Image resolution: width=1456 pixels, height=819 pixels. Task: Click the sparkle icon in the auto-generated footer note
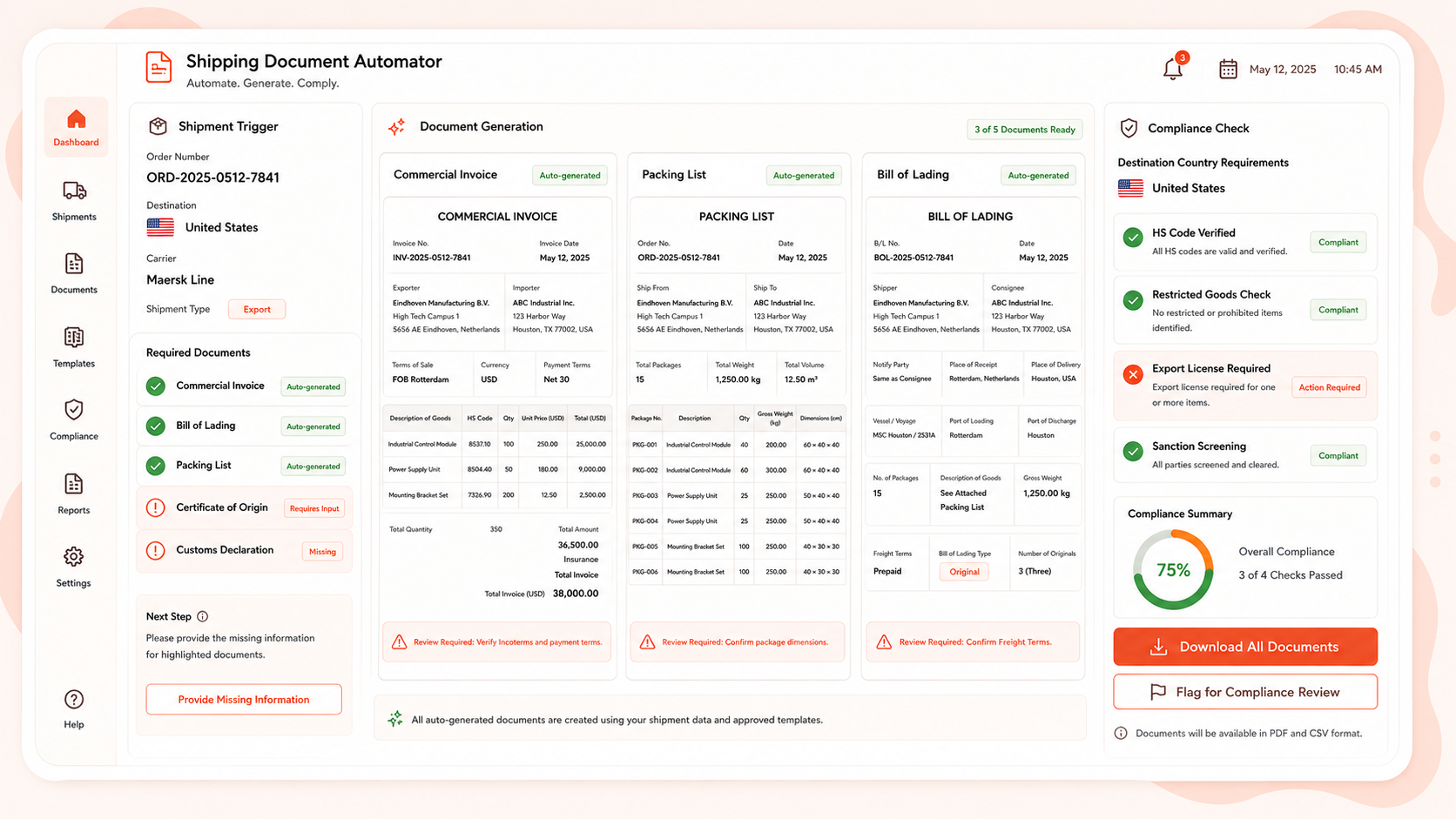click(x=395, y=719)
